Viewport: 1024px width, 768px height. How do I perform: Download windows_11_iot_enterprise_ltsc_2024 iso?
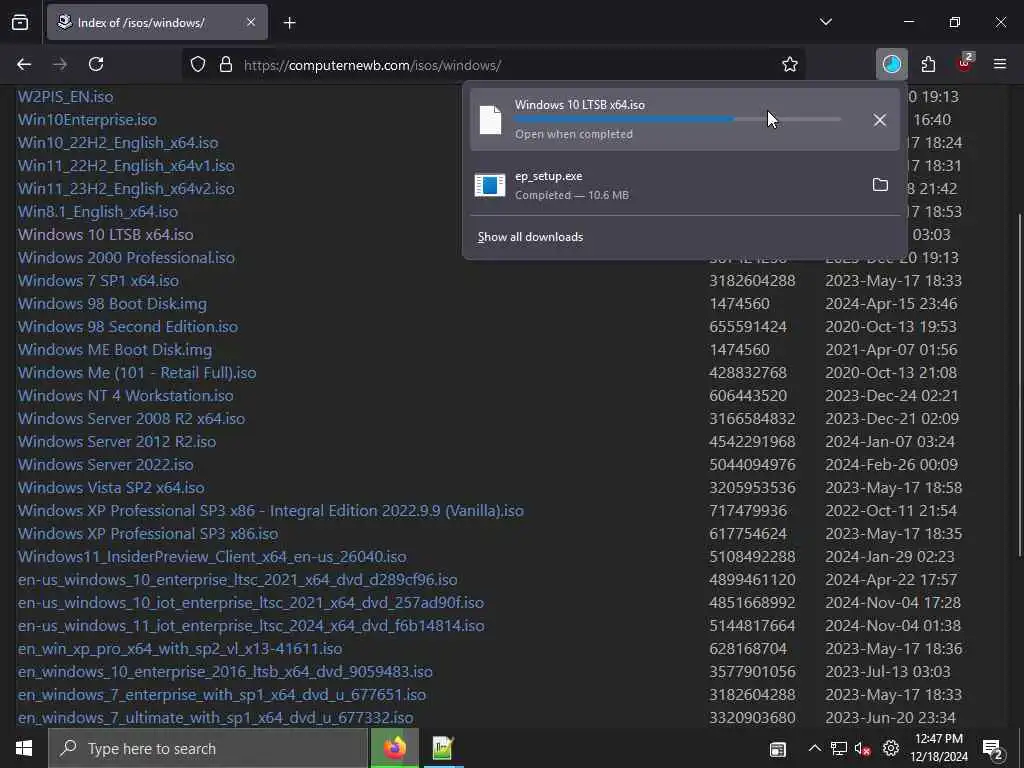(251, 626)
